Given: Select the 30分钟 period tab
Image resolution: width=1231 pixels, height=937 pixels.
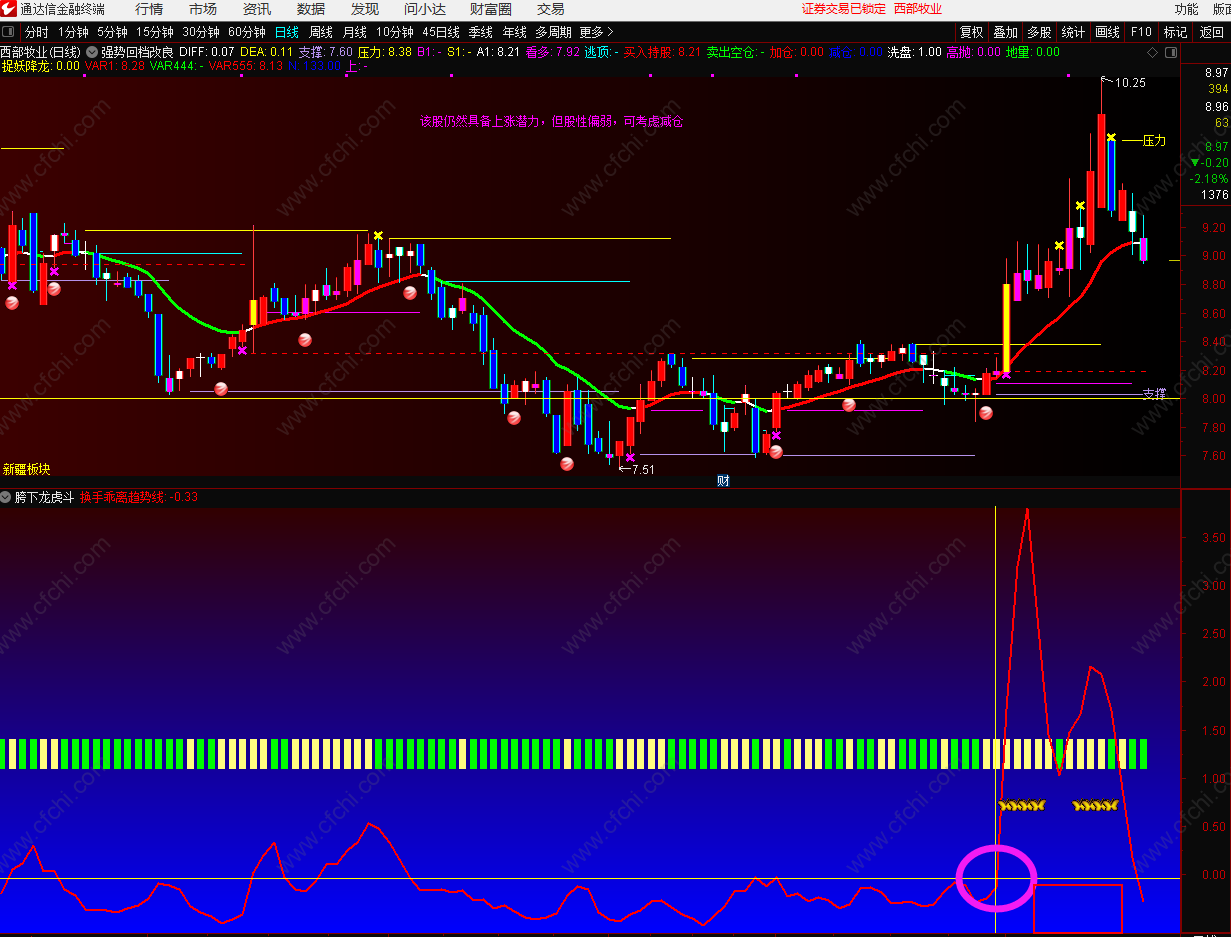Looking at the screenshot, I should (x=201, y=32).
